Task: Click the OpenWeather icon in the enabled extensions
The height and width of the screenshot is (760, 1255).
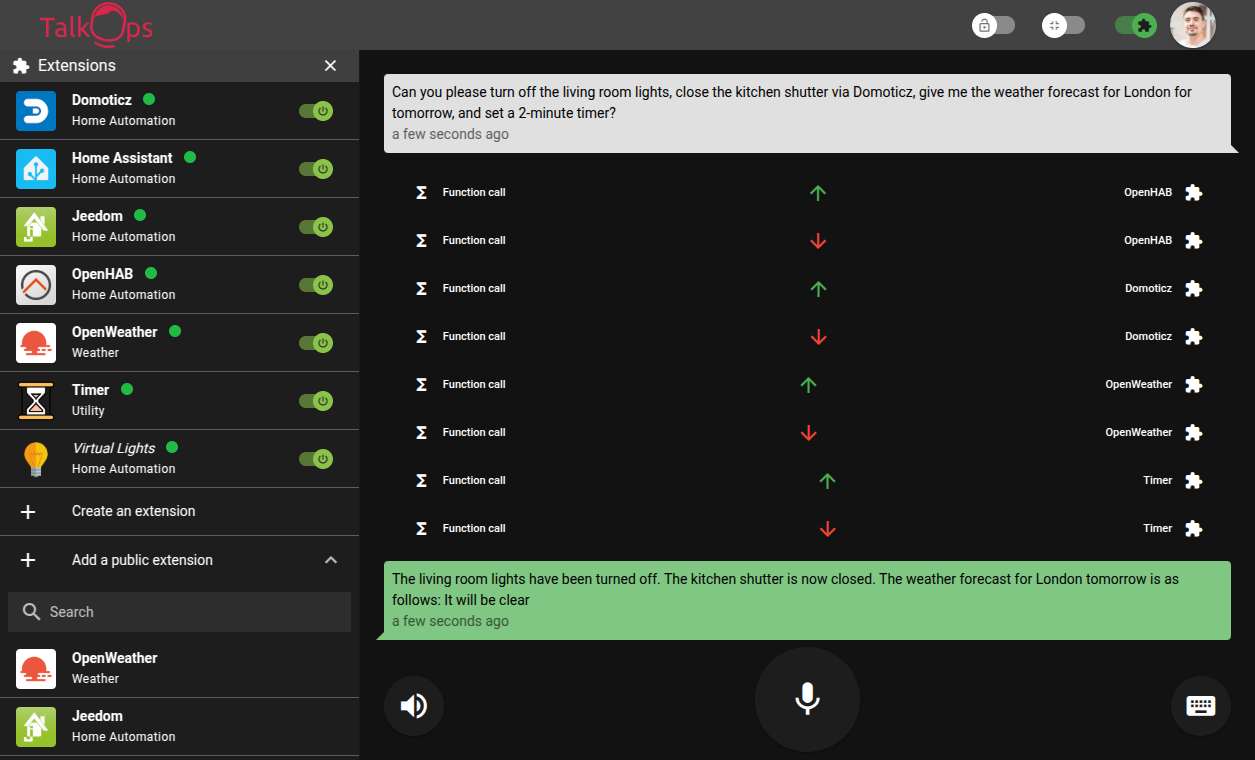Action: tap(36, 342)
